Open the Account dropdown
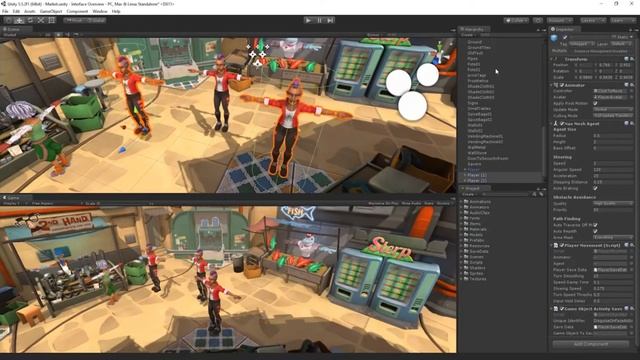This screenshot has width=640, height=360. 560,20
